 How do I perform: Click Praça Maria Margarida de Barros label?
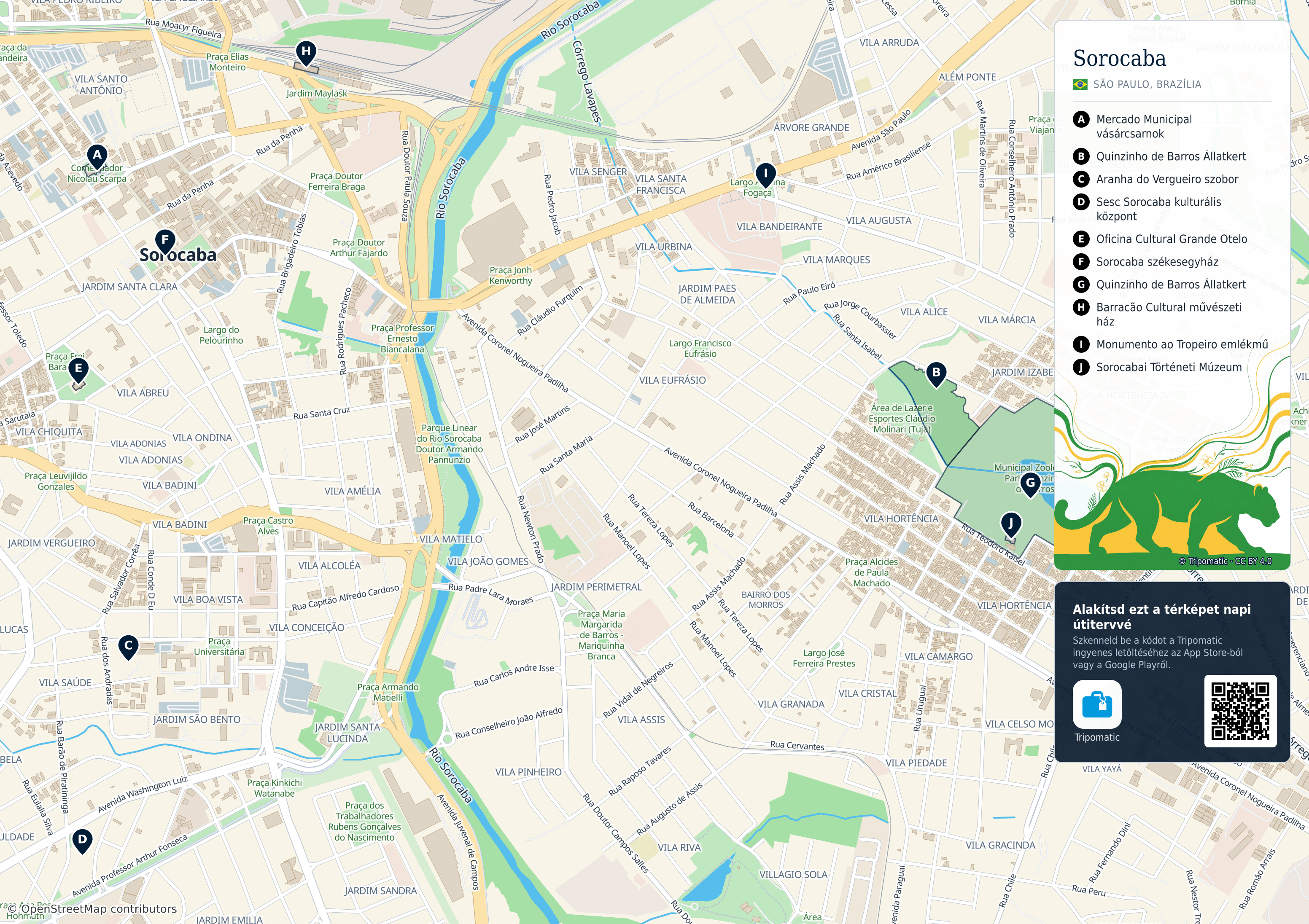(601, 635)
